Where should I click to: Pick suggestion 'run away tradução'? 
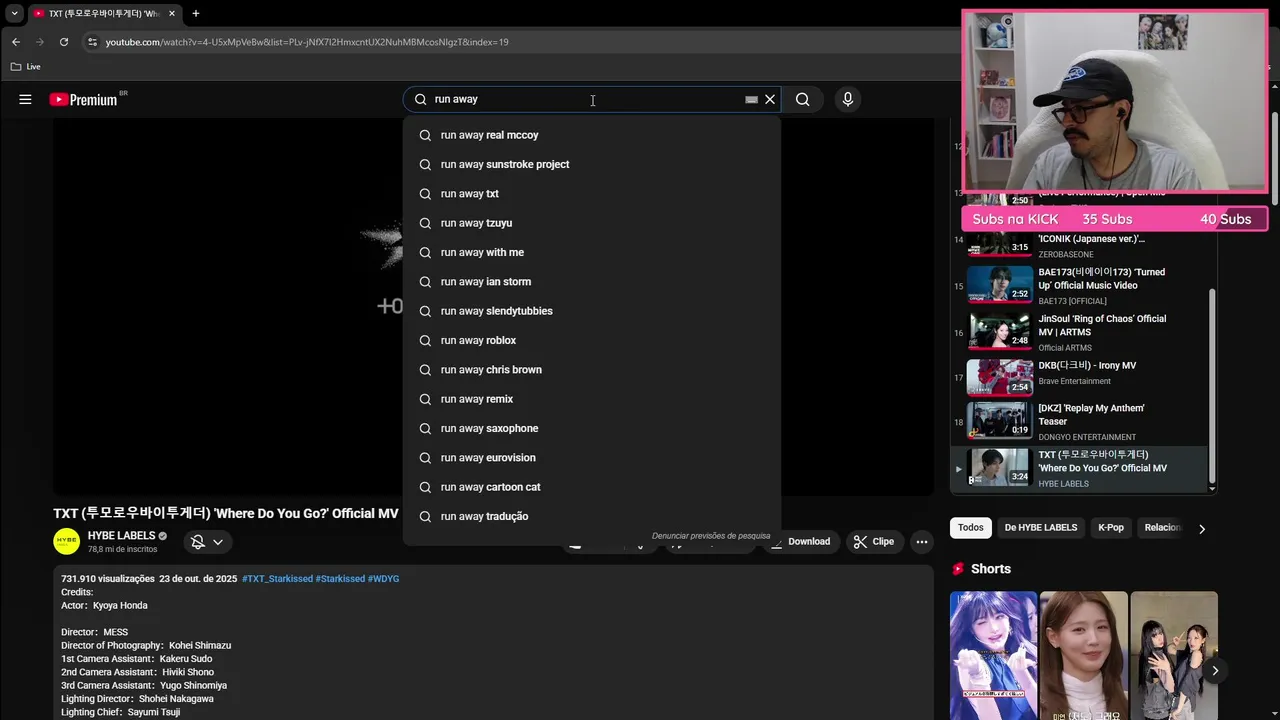pos(592,516)
